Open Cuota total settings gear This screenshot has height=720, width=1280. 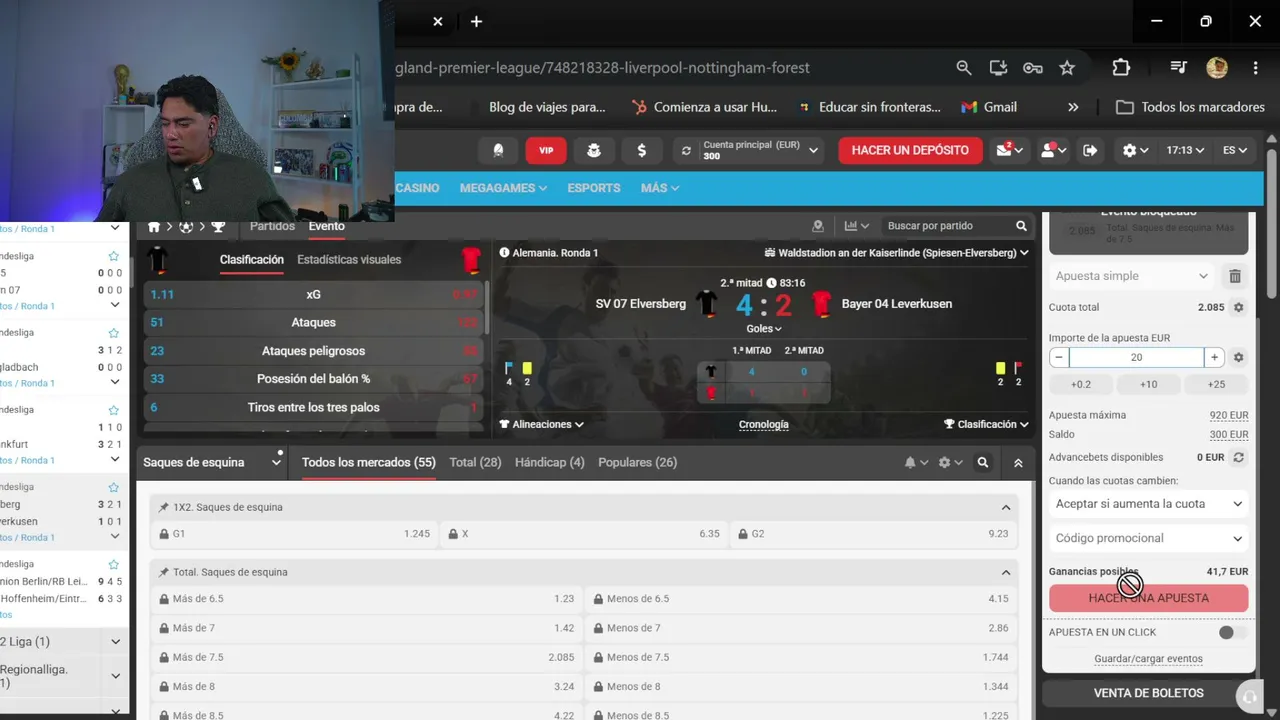[1238, 308]
